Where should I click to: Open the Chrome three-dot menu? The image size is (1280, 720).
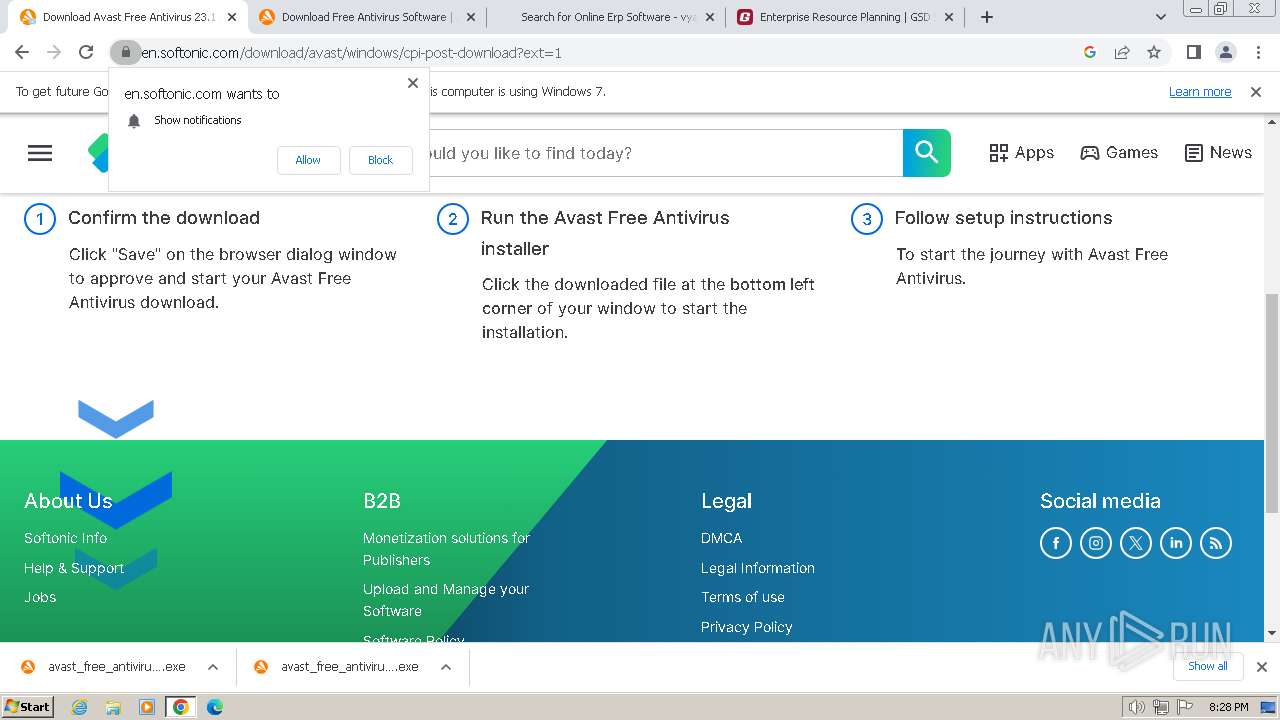[x=1258, y=52]
